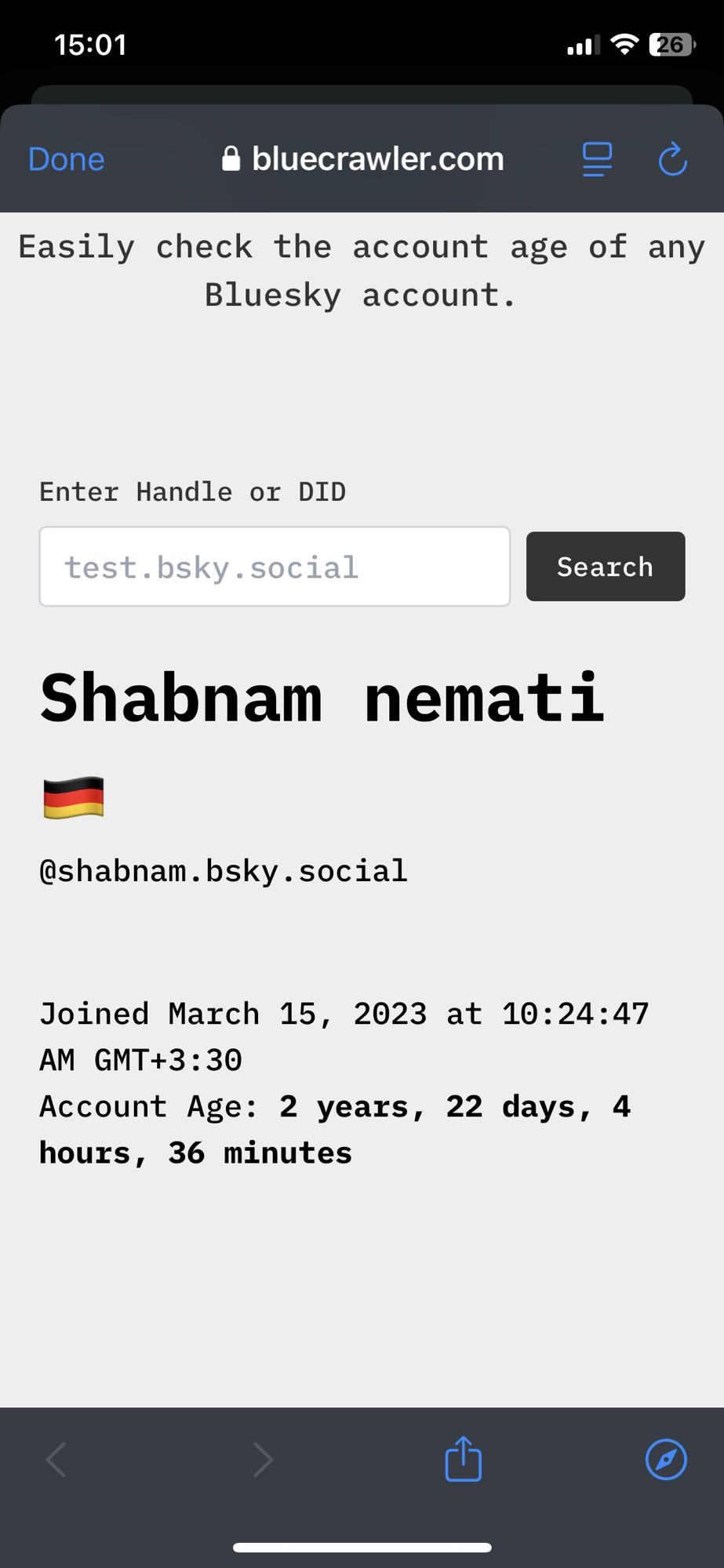Open the share sheet icon
The height and width of the screenshot is (1568, 724).
tap(463, 1458)
